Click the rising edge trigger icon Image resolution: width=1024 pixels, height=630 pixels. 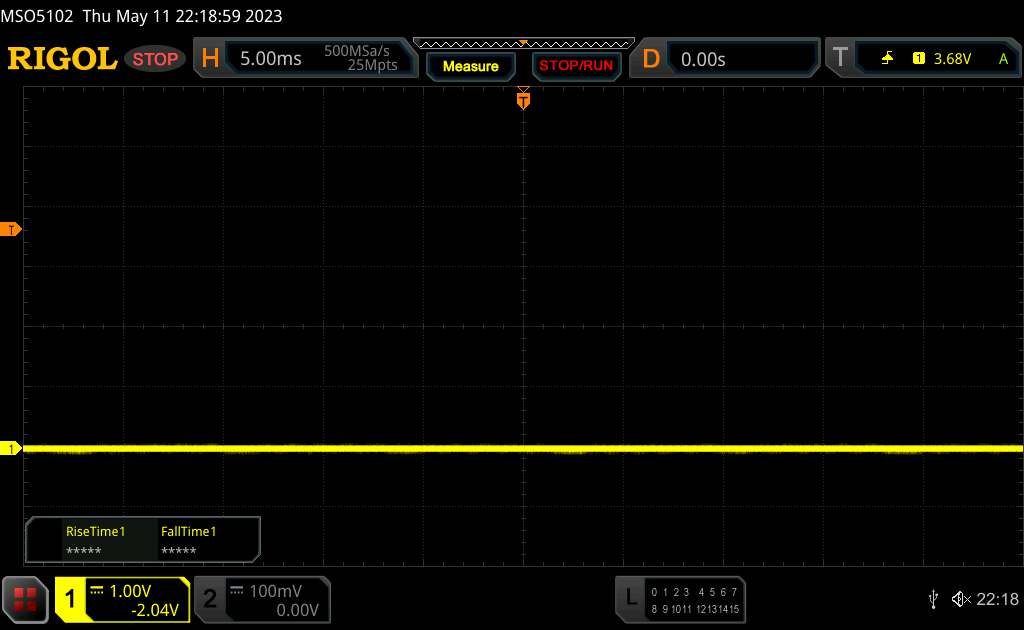887,59
